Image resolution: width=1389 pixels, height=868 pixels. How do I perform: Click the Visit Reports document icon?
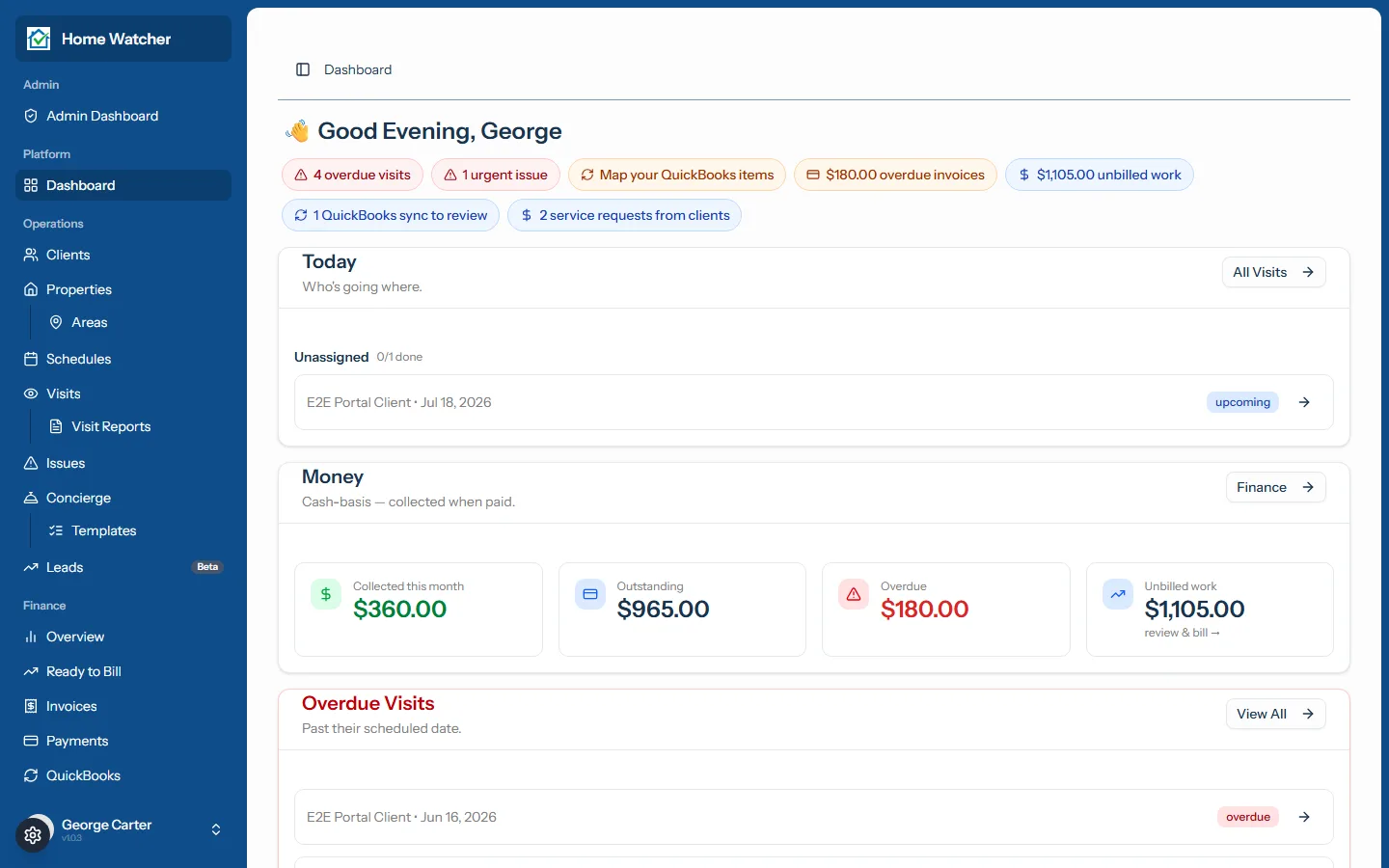coord(56,426)
